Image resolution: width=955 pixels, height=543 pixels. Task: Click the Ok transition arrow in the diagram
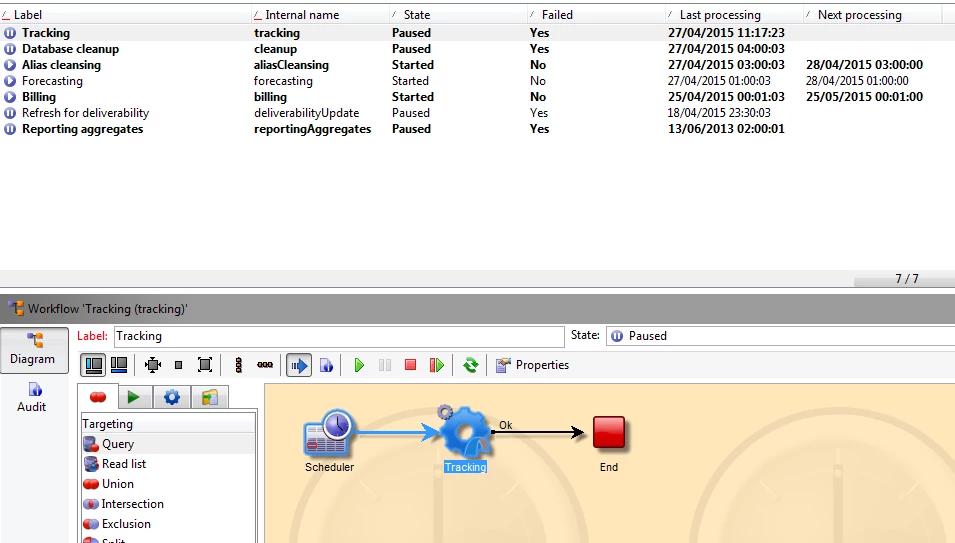click(538, 432)
